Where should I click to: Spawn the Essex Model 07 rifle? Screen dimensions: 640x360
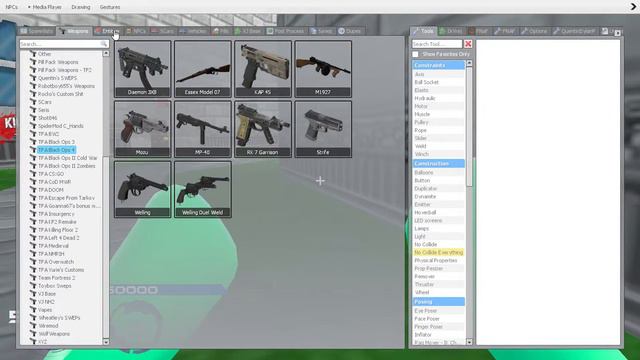[202, 69]
